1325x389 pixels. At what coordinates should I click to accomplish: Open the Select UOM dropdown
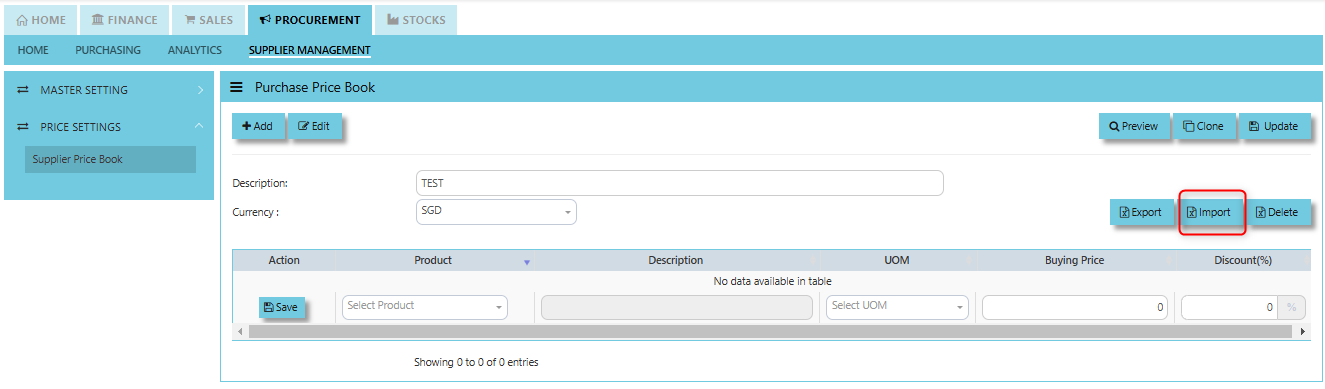[x=898, y=307]
